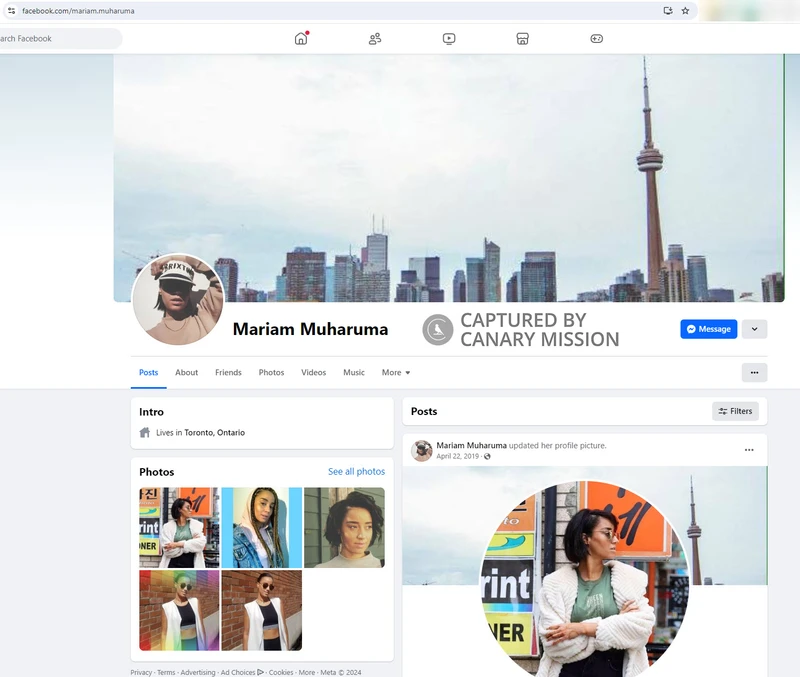Open the Music tab

point(354,372)
